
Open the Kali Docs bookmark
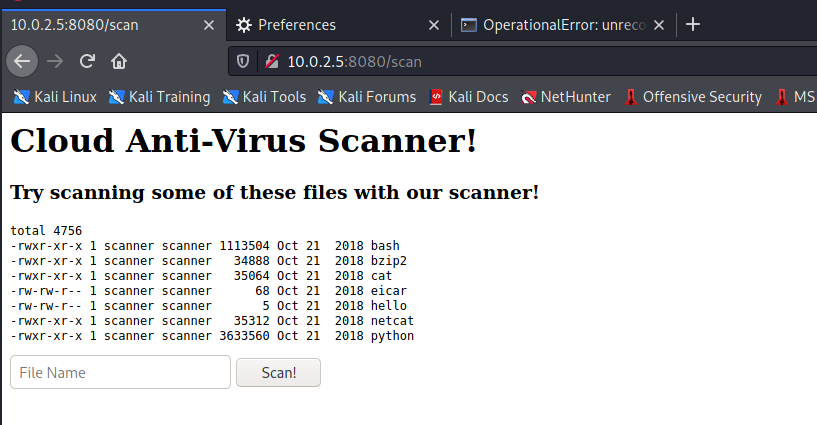pos(469,97)
